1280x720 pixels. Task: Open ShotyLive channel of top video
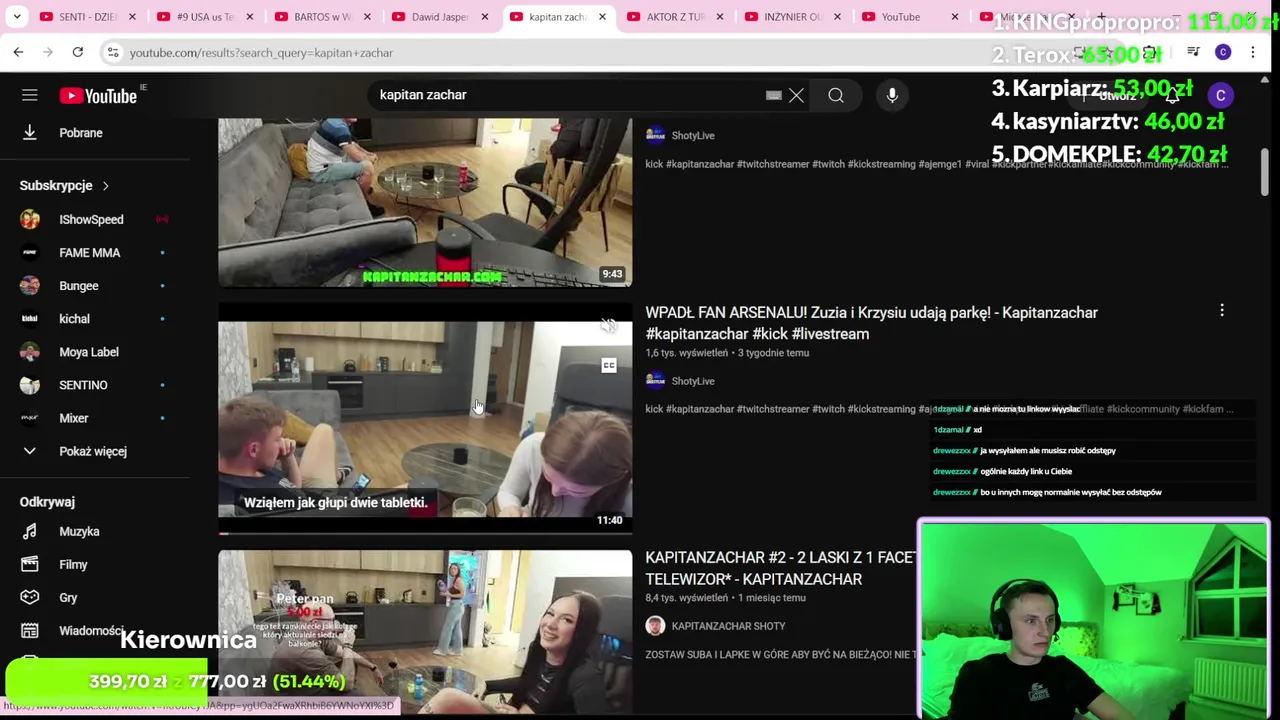693,135
